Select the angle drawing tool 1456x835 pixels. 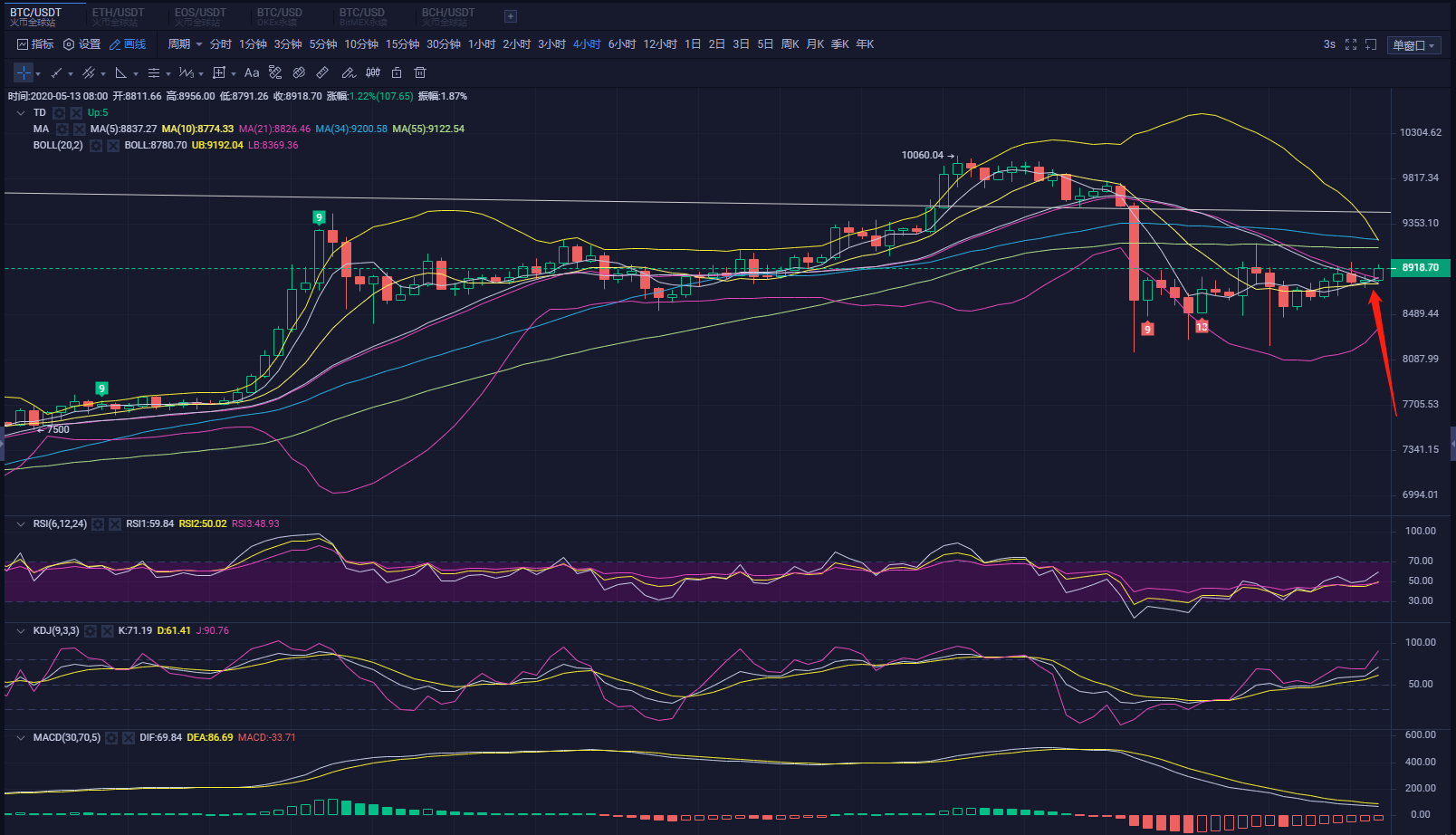[x=121, y=73]
